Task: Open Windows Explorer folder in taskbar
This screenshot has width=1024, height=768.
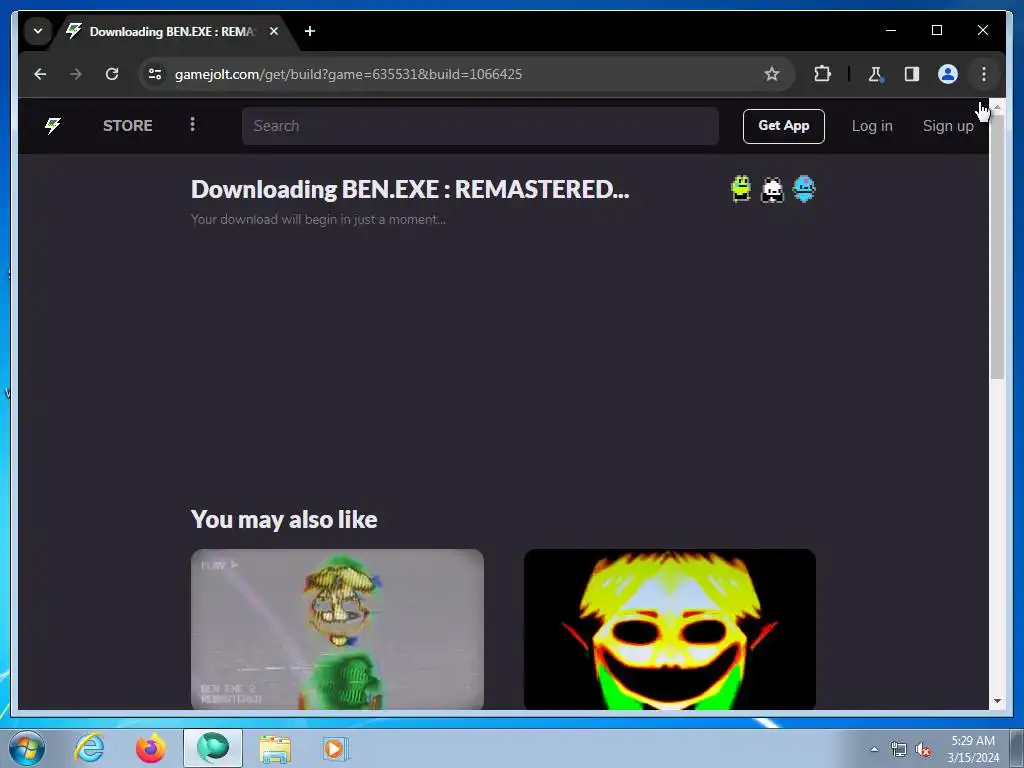Action: coord(275,749)
